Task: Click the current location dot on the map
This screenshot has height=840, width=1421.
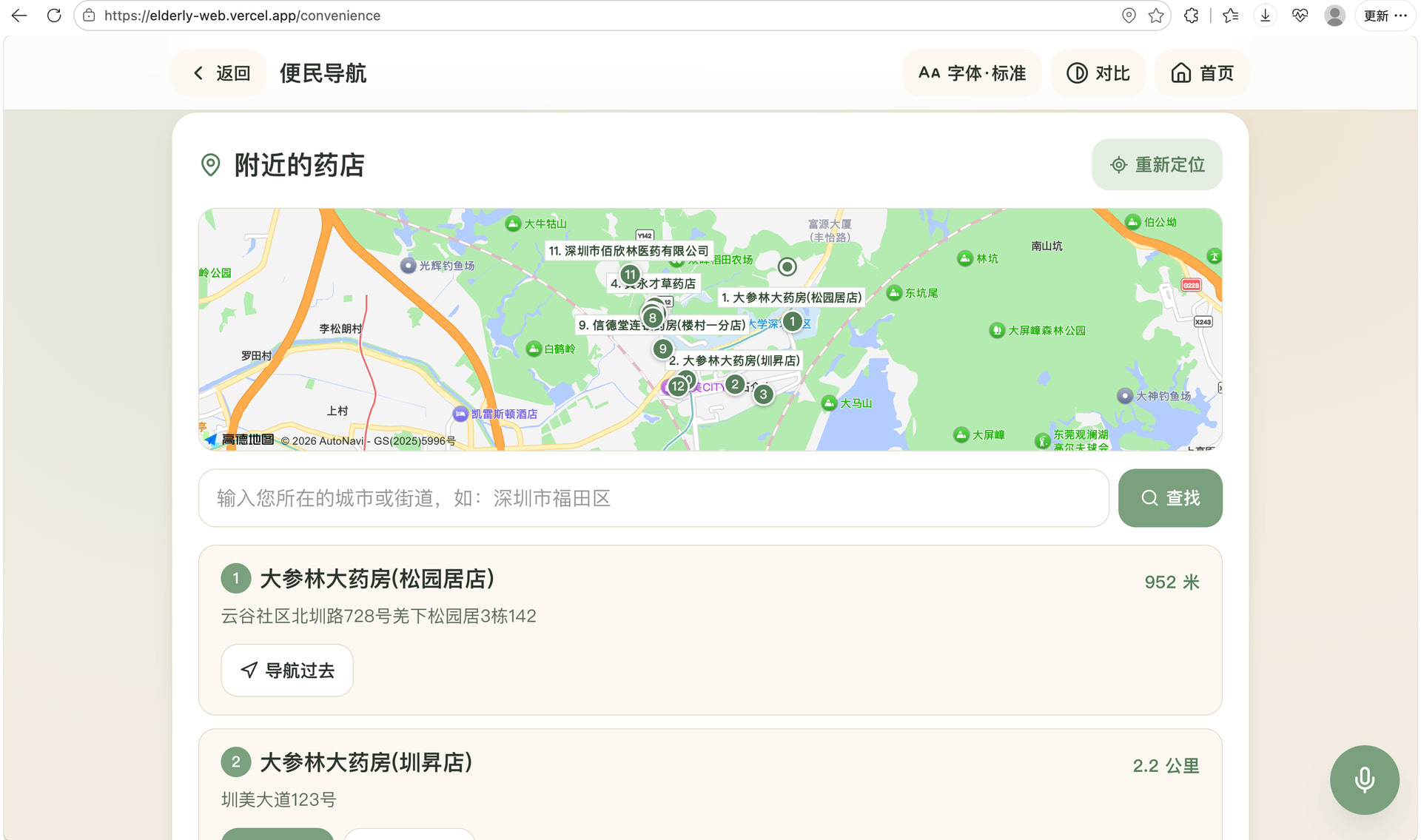Action: point(787,266)
